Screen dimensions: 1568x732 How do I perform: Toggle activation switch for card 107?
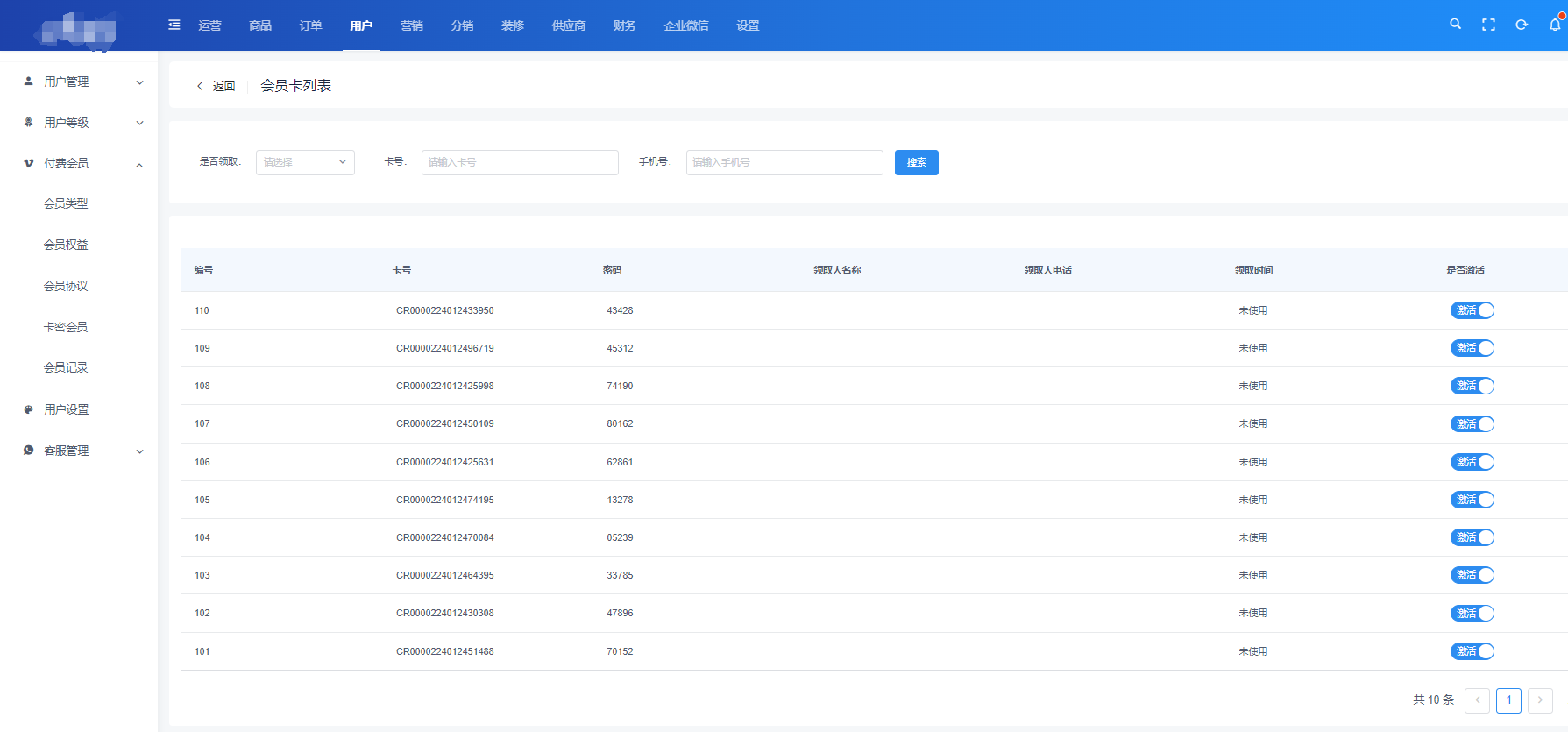click(1472, 423)
